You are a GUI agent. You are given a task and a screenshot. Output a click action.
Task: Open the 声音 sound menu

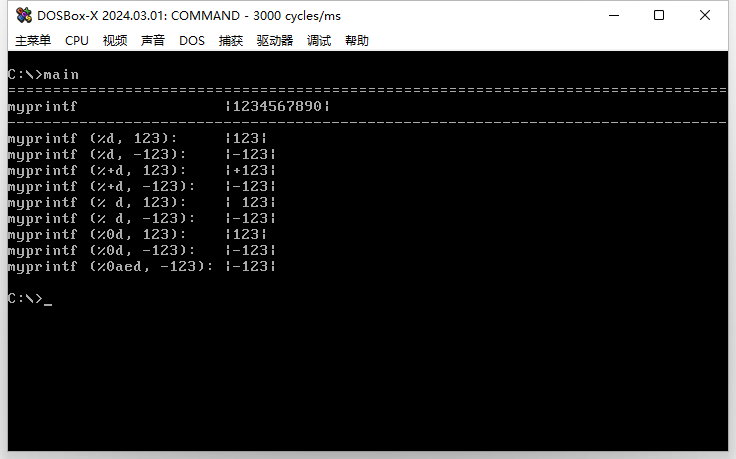tap(153, 41)
